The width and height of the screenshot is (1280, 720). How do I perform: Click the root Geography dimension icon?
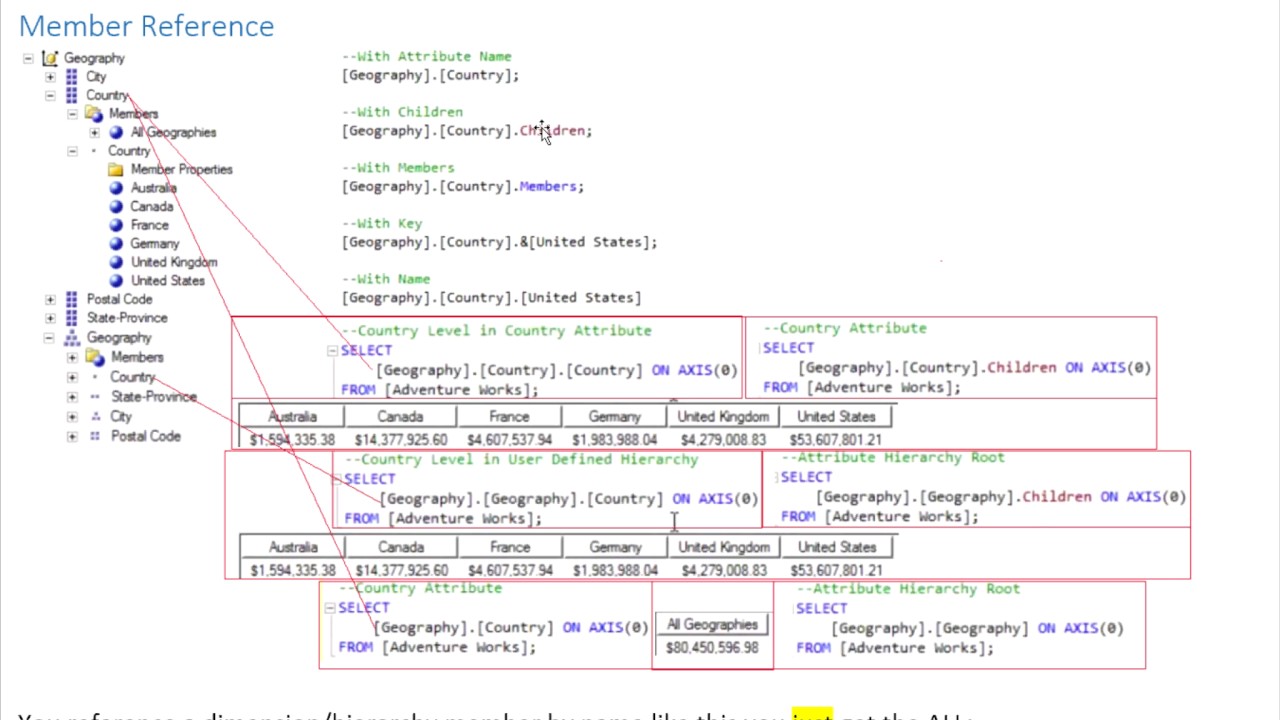(50, 58)
